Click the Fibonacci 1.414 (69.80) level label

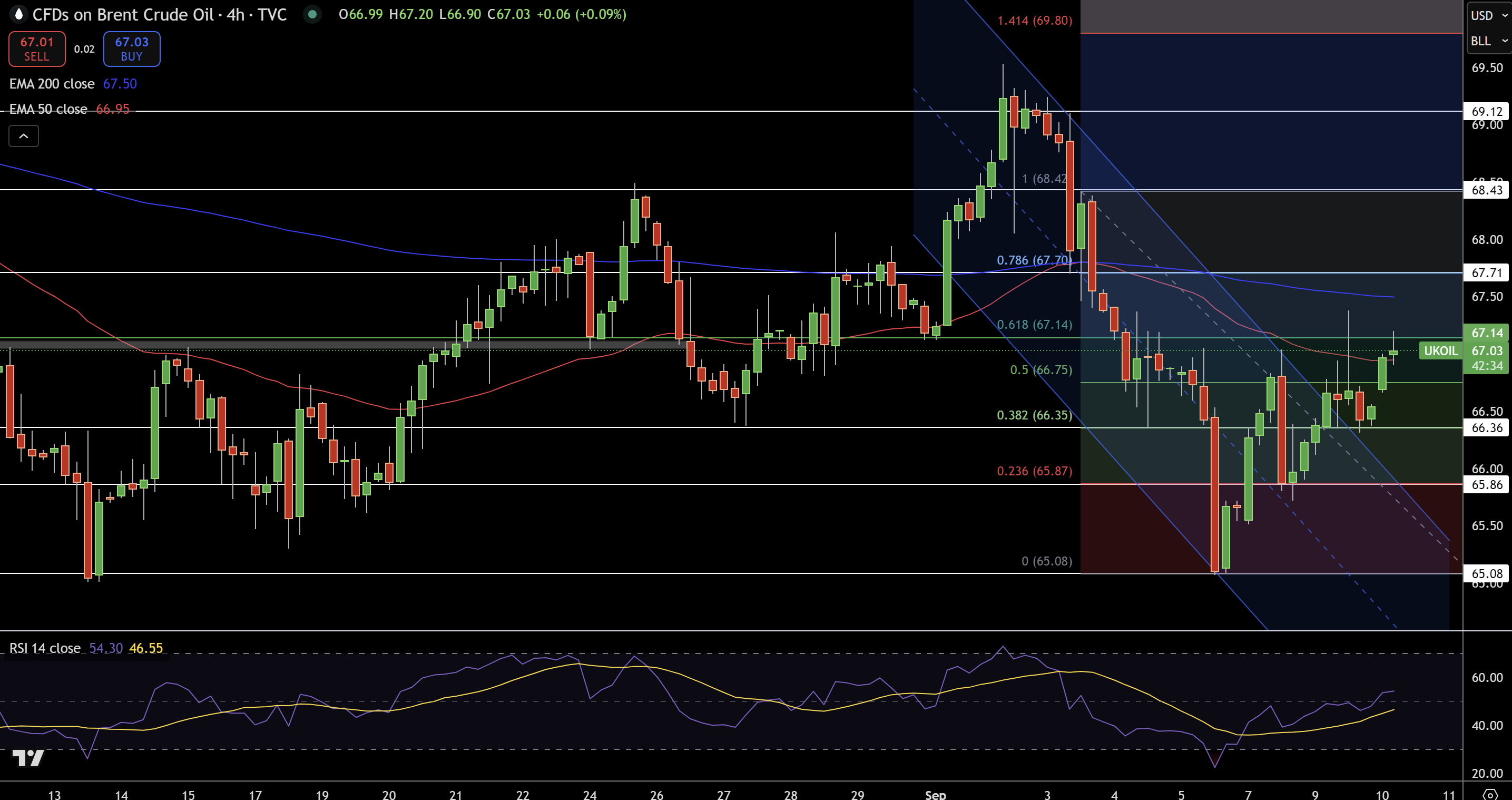pos(1034,21)
